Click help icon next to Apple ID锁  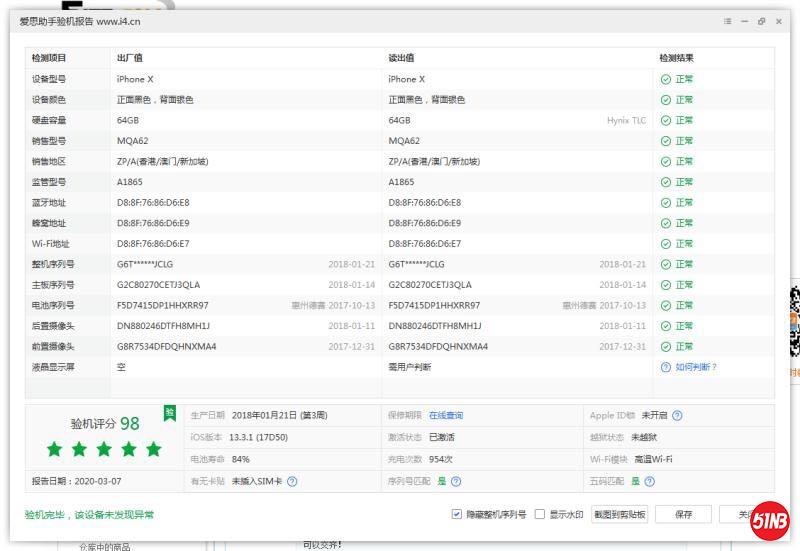coord(677,416)
